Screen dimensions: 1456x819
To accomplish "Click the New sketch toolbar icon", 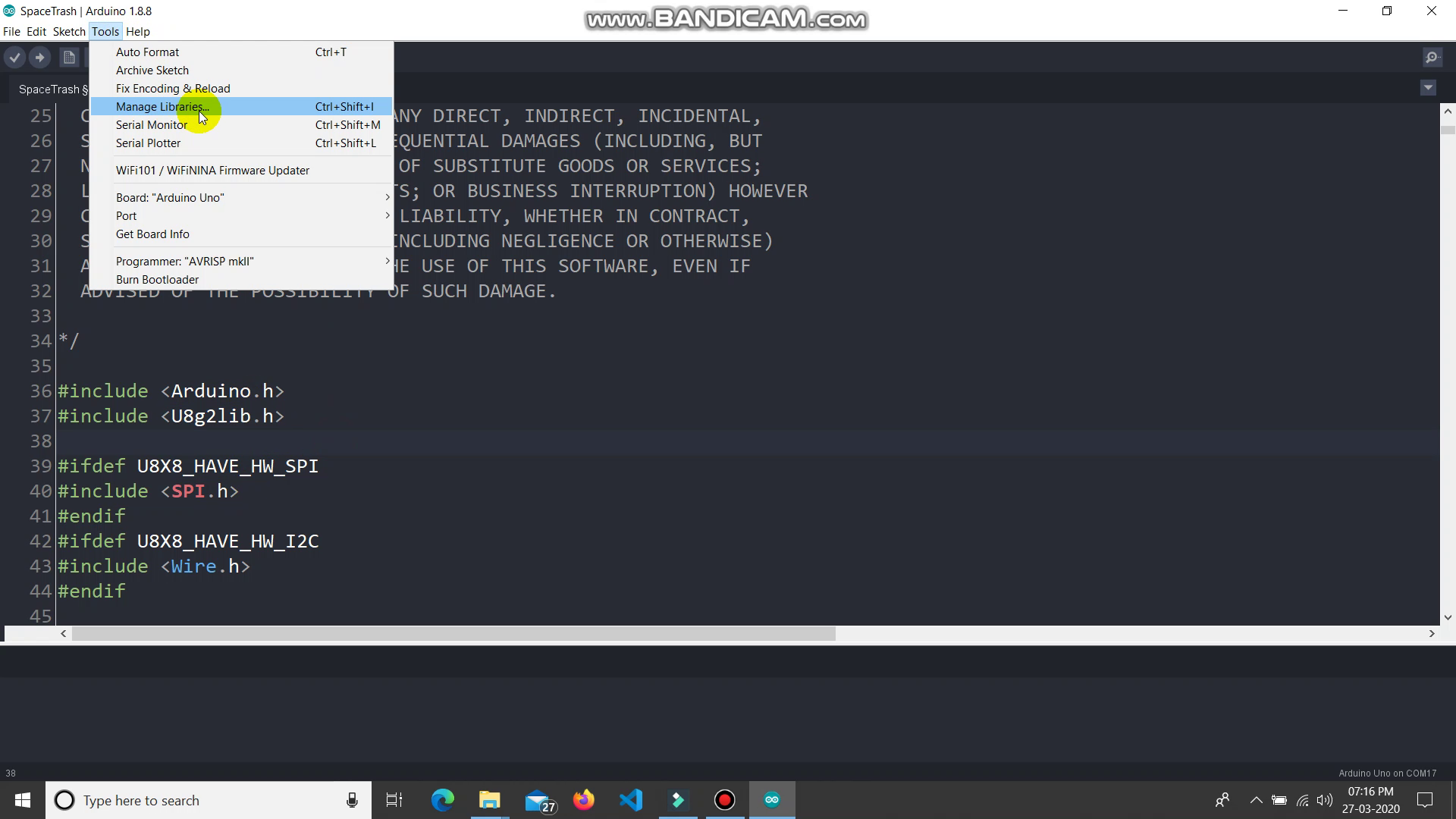I will pos(69,58).
